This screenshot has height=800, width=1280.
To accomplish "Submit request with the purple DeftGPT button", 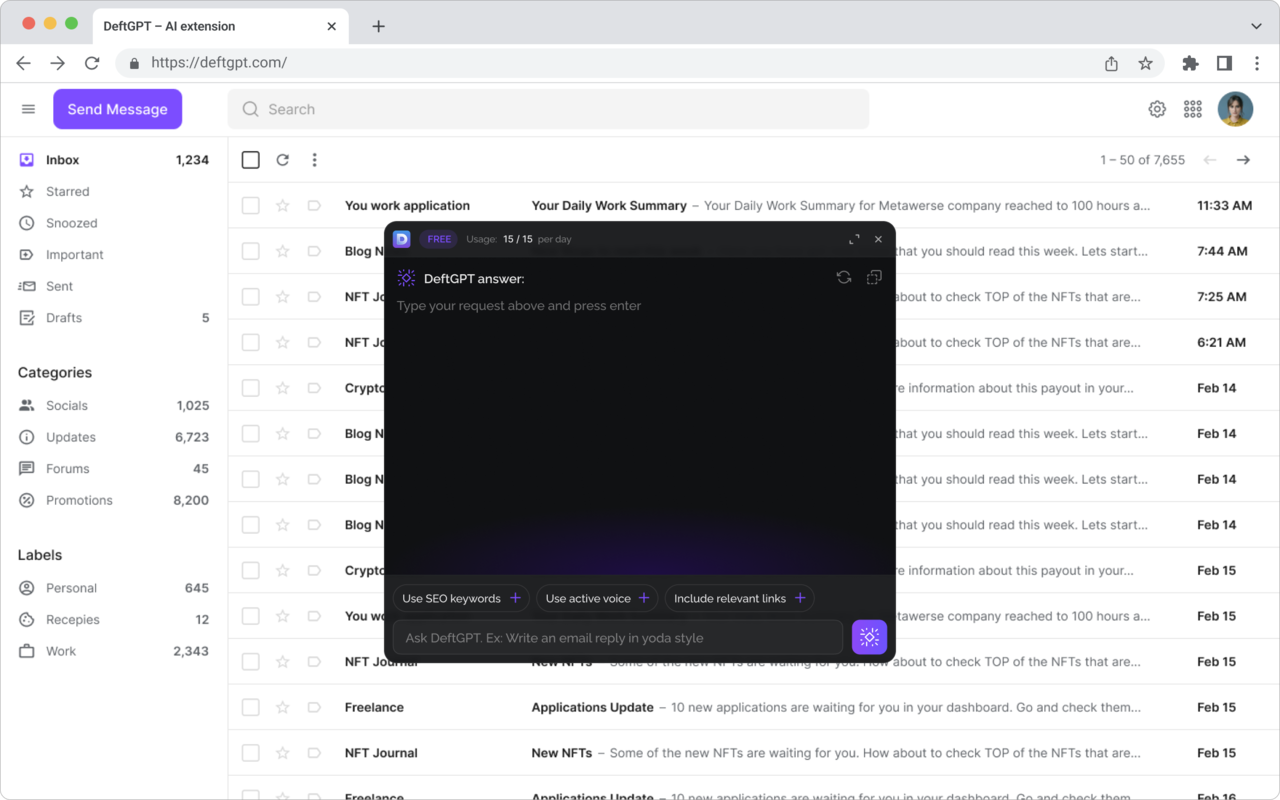I will point(869,637).
